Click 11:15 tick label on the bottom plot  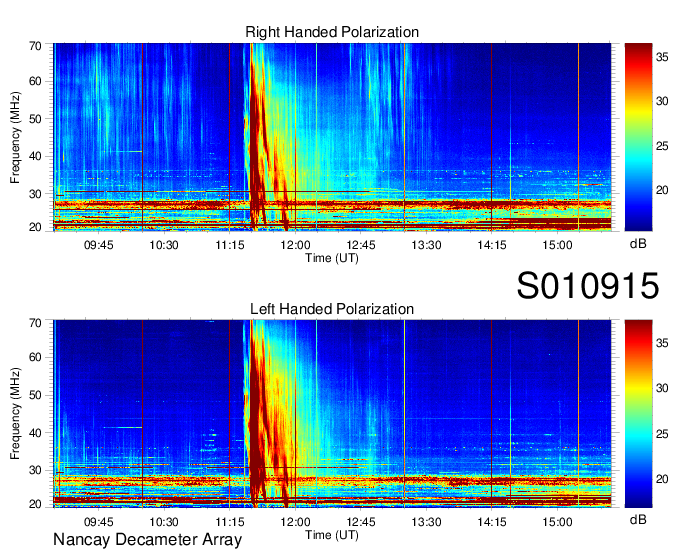click(x=230, y=522)
